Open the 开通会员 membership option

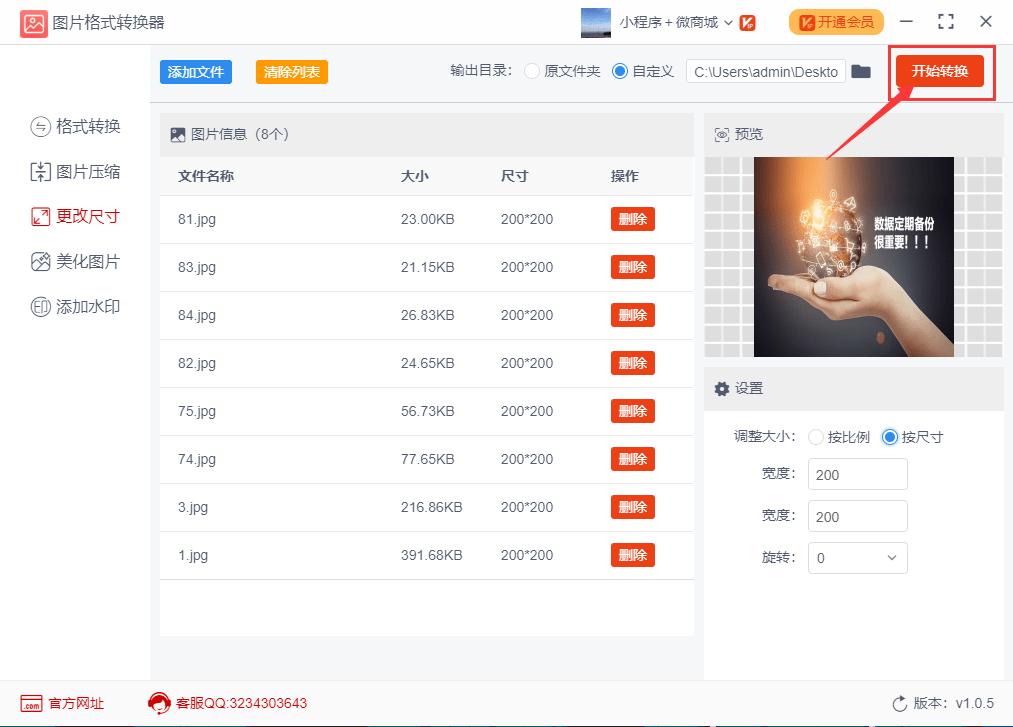point(836,21)
